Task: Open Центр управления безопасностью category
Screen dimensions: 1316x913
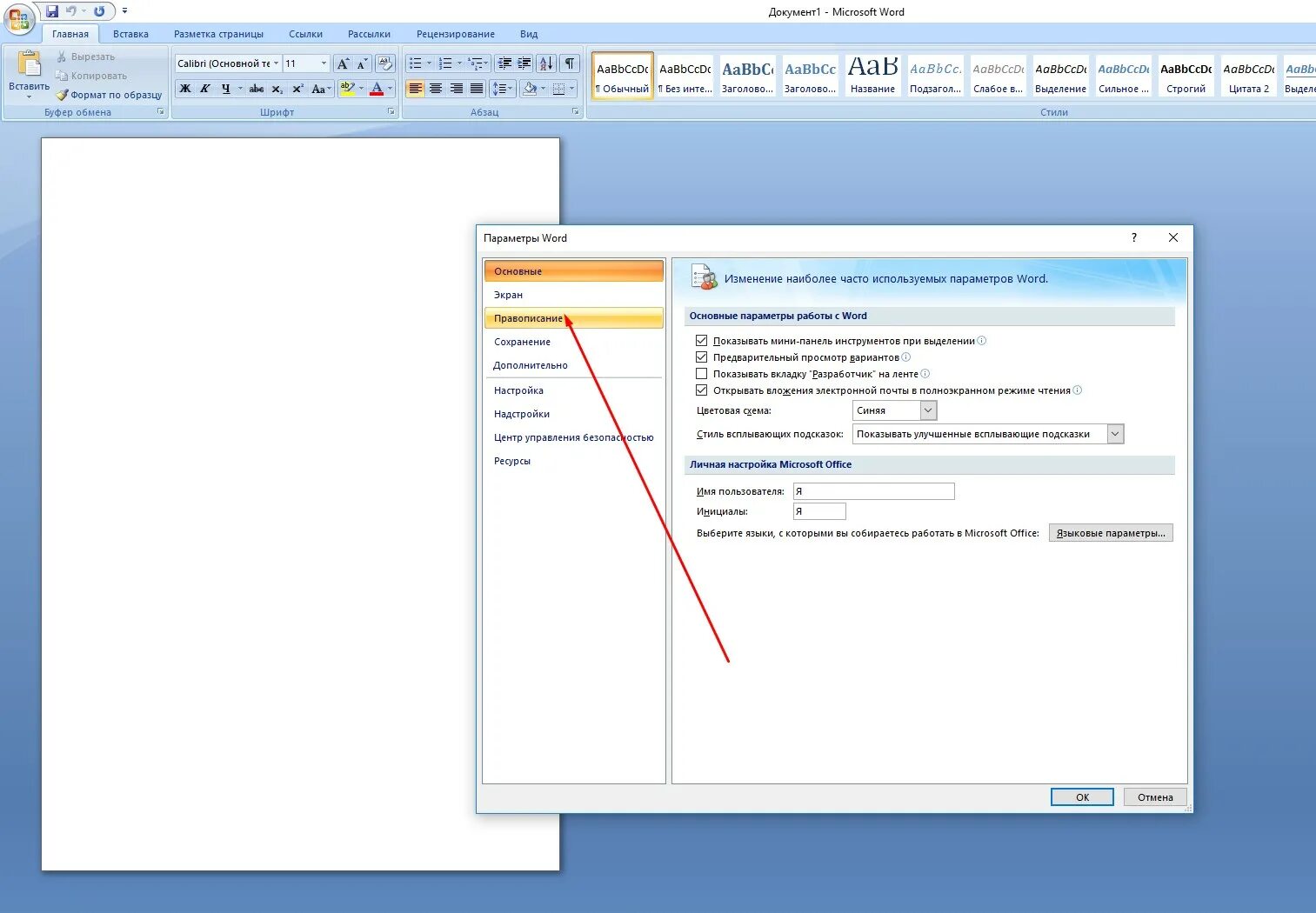Action: tap(573, 437)
